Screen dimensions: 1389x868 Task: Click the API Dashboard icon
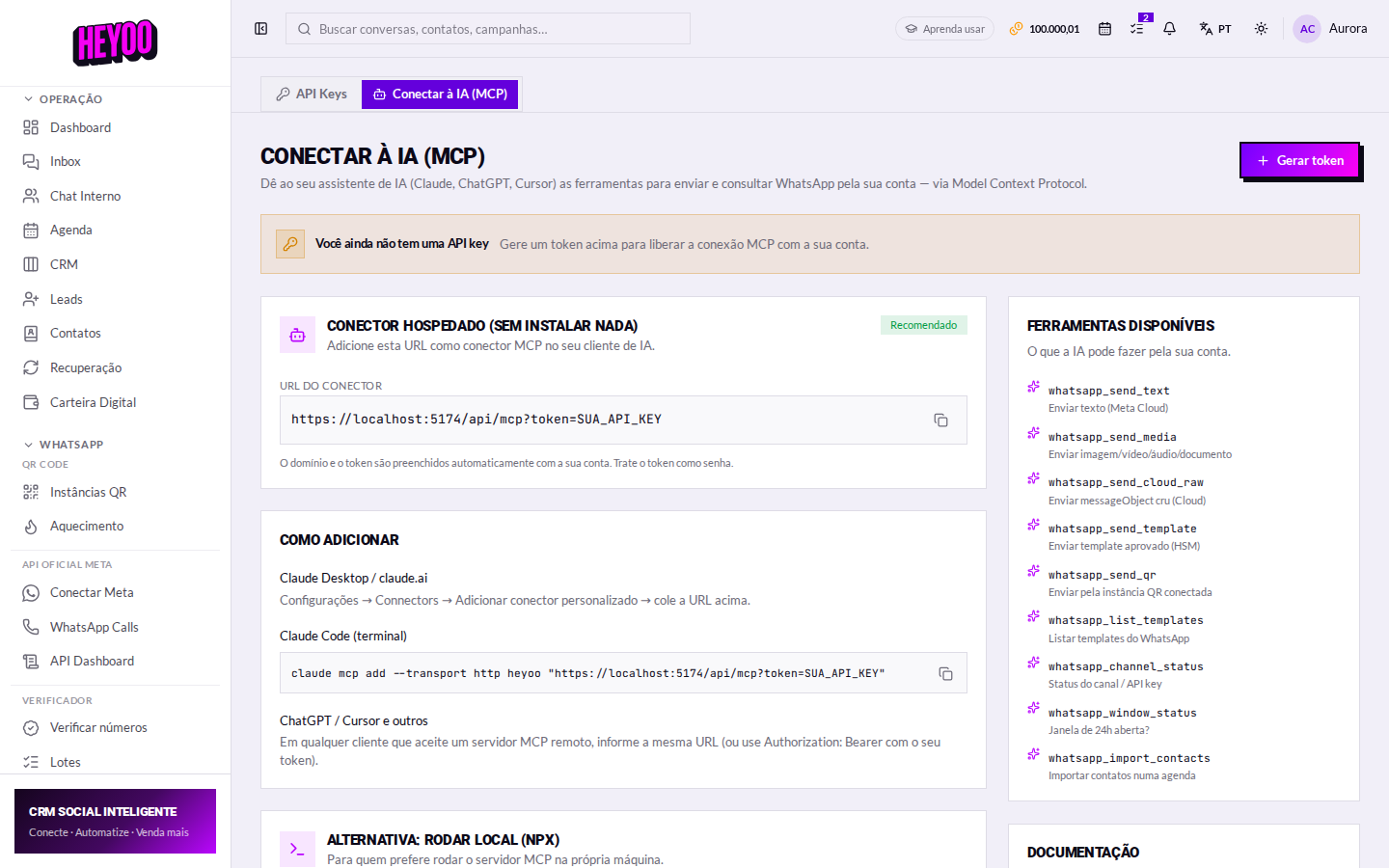tap(31, 662)
